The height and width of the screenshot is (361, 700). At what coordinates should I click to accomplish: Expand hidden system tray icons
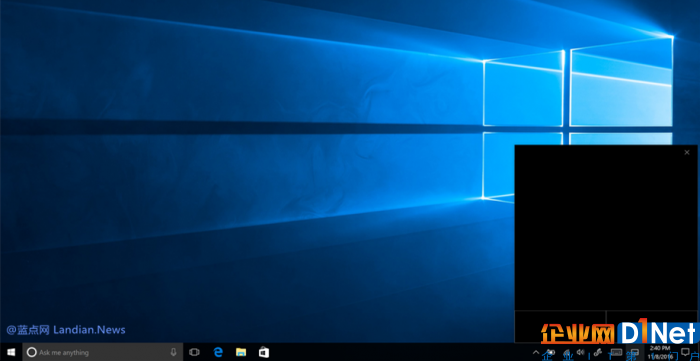click(x=536, y=352)
